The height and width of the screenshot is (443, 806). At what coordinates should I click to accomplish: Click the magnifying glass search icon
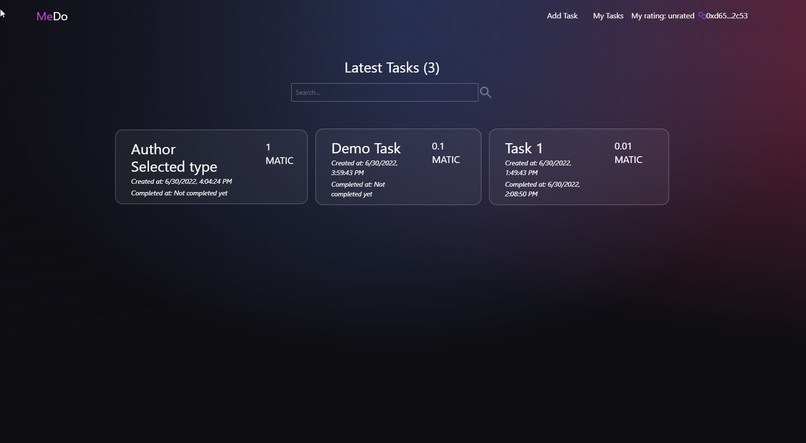click(485, 93)
